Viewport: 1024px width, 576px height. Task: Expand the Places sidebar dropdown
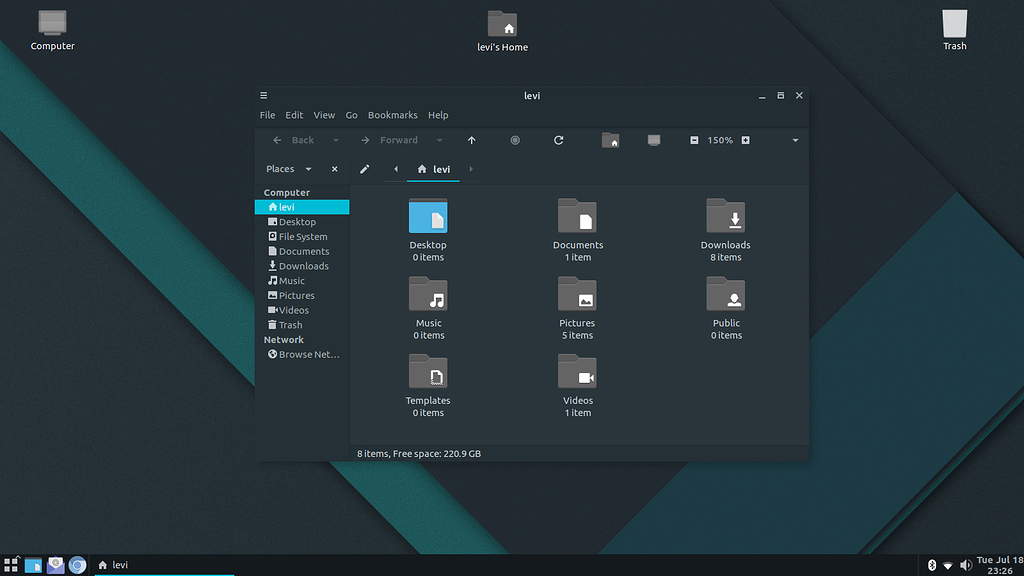[x=308, y=169]
